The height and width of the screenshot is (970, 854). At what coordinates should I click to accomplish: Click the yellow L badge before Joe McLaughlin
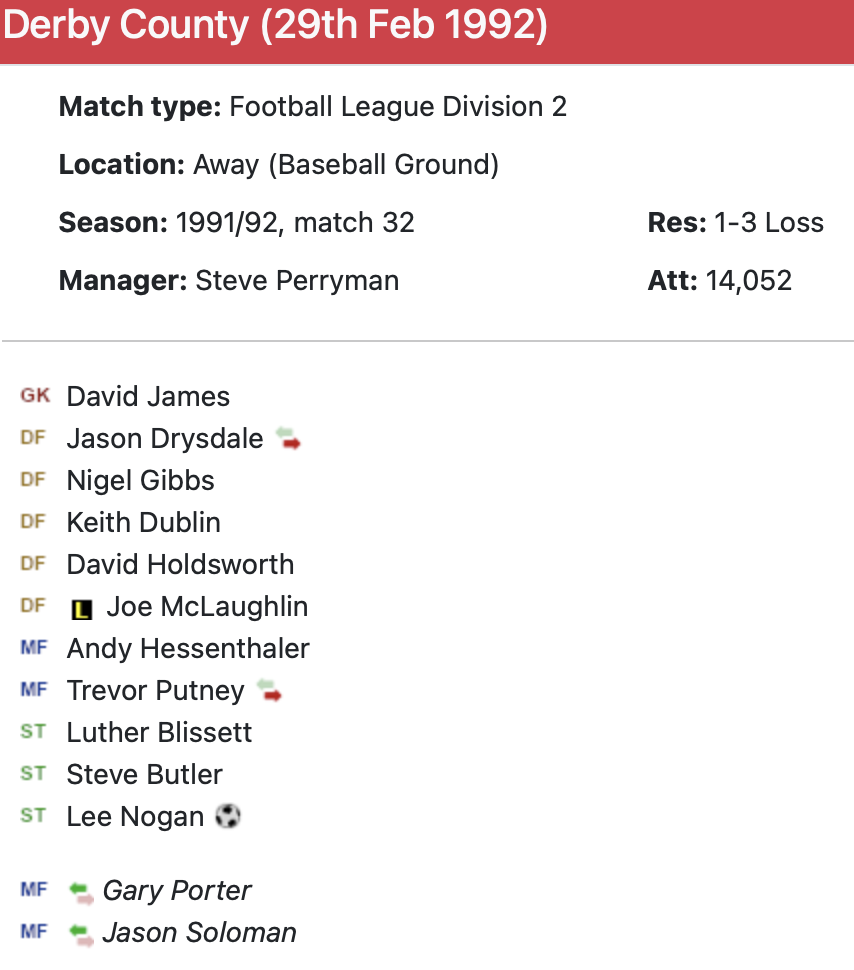point(82,607)
